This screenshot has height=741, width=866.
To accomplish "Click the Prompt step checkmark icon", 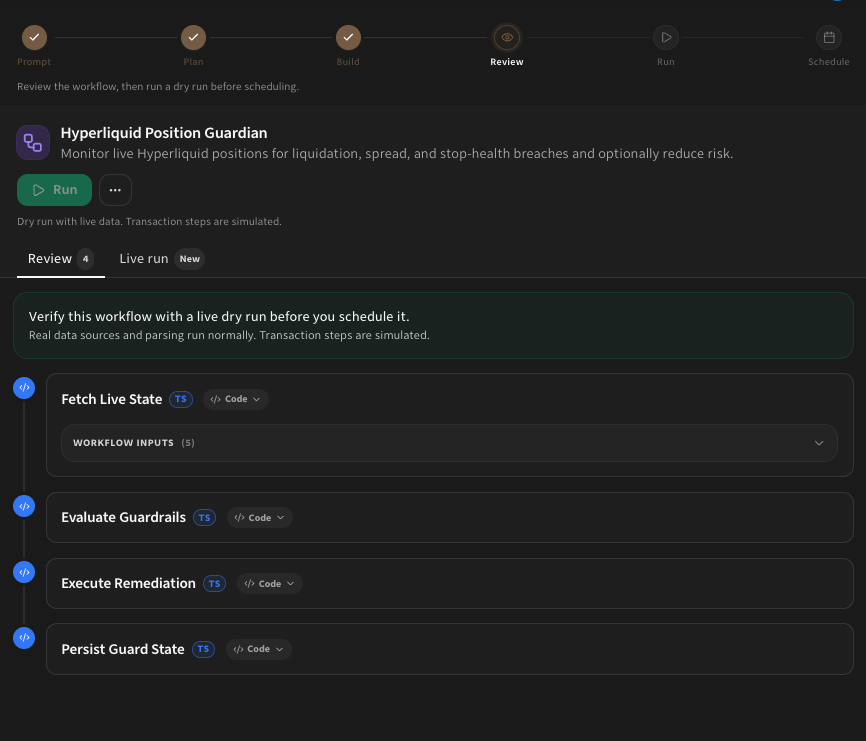I will [34, 38].
